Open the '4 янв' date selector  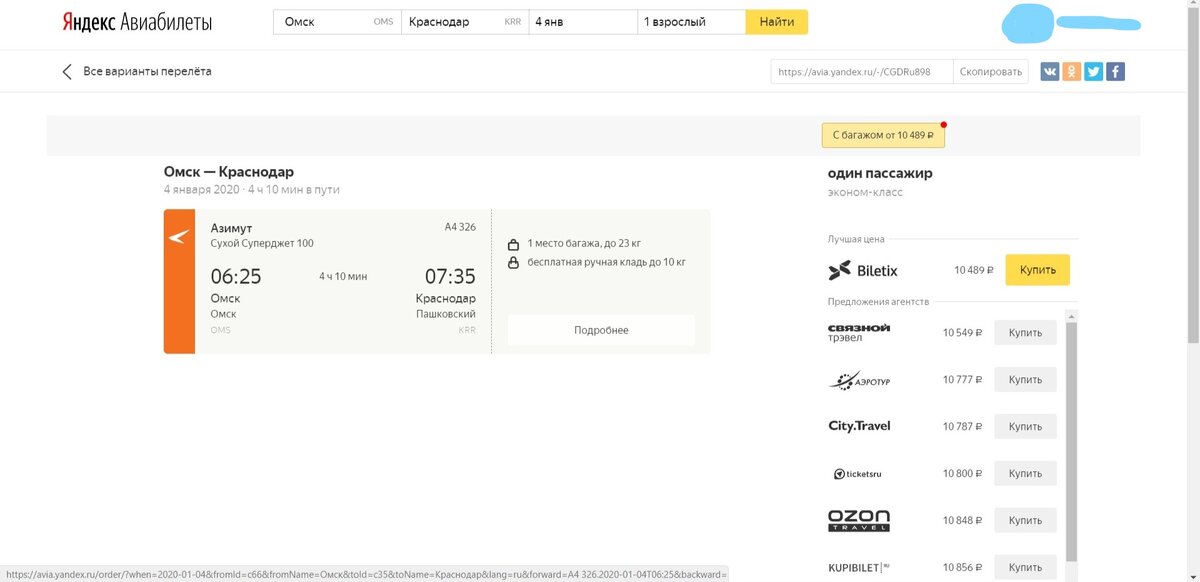point(581,20)
